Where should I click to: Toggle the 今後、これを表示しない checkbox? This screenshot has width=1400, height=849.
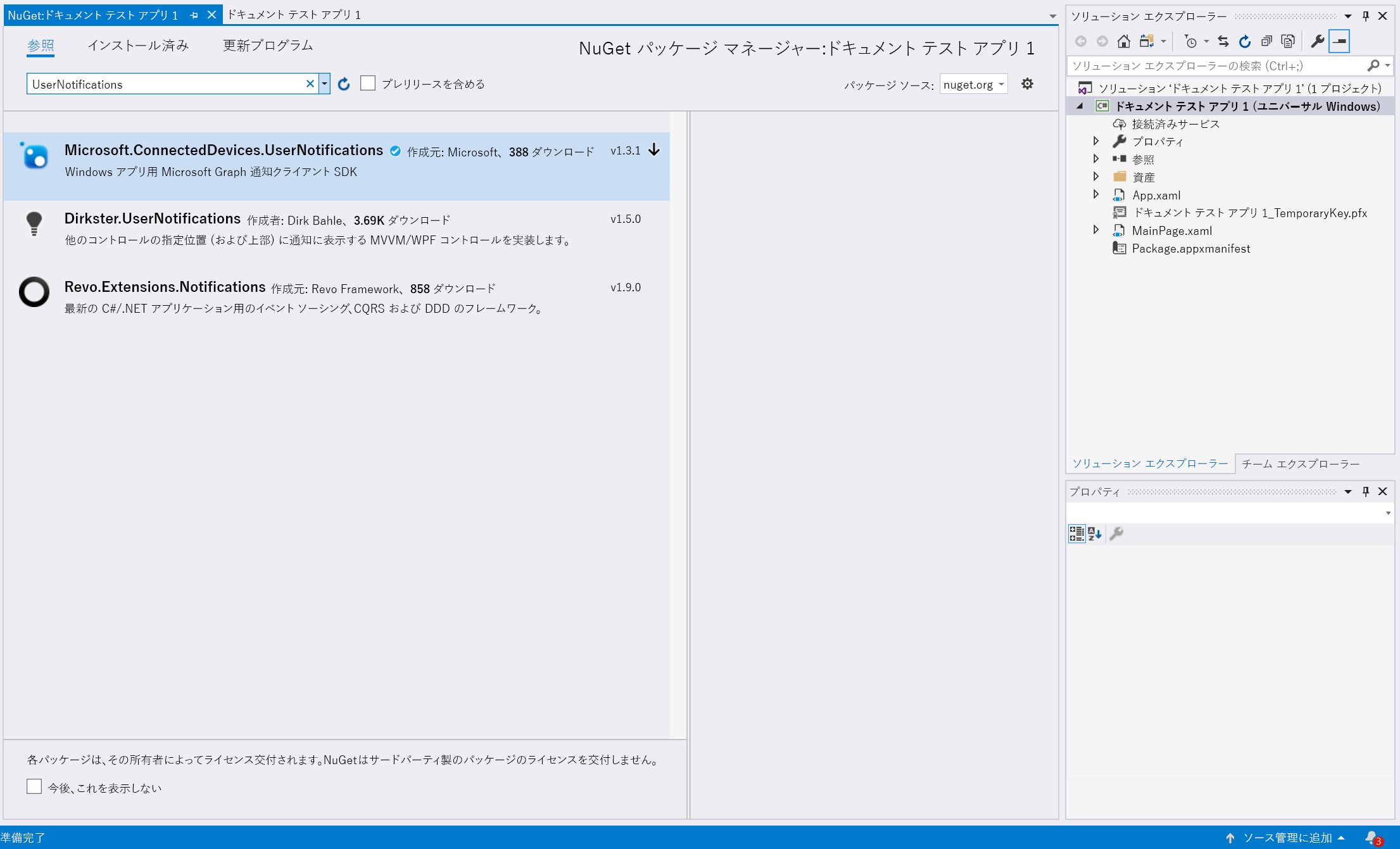coord(33,788)
